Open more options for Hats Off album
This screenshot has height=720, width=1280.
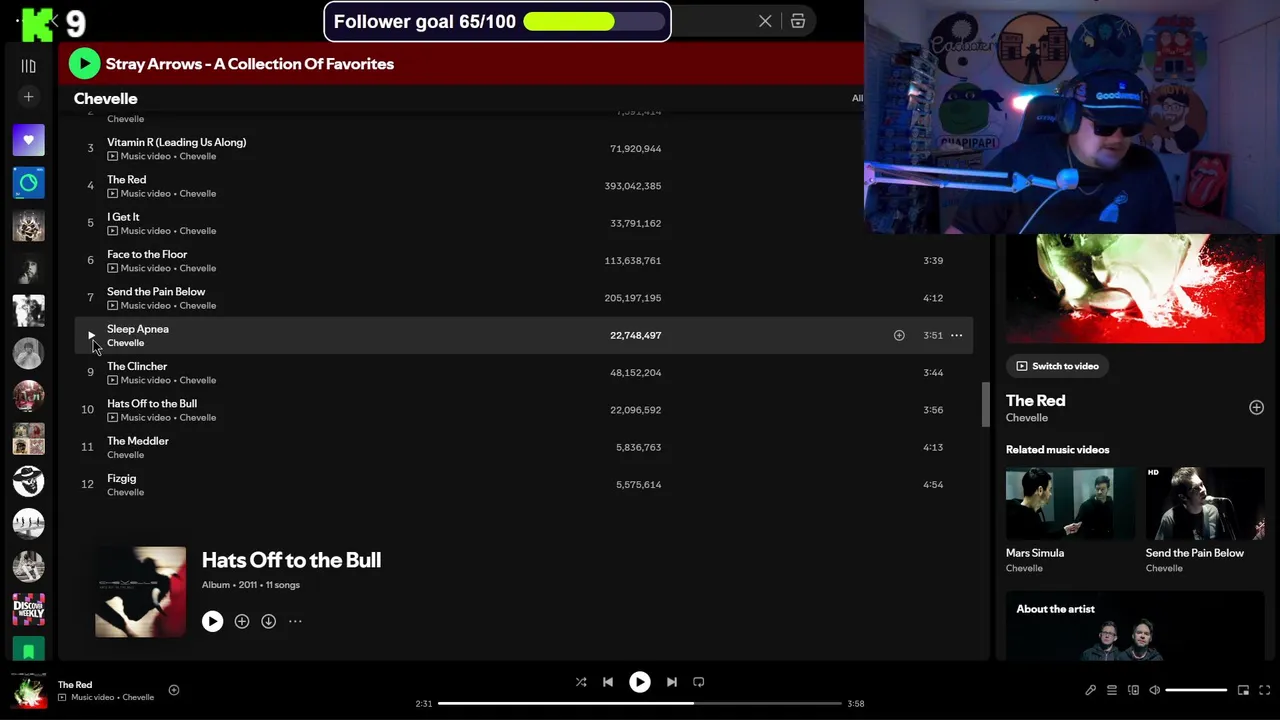[x=295, y=622]
